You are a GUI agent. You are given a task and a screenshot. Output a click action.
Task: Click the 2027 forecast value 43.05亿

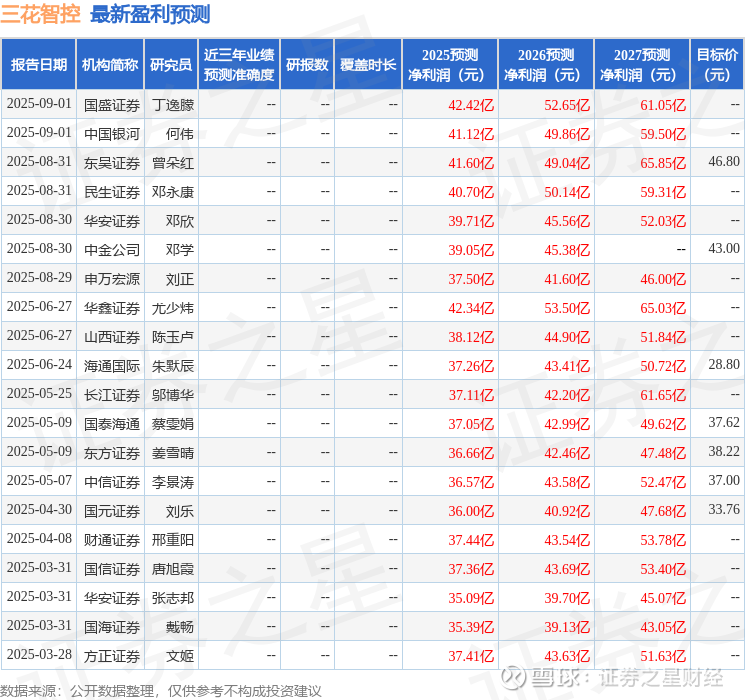point(663,627)
